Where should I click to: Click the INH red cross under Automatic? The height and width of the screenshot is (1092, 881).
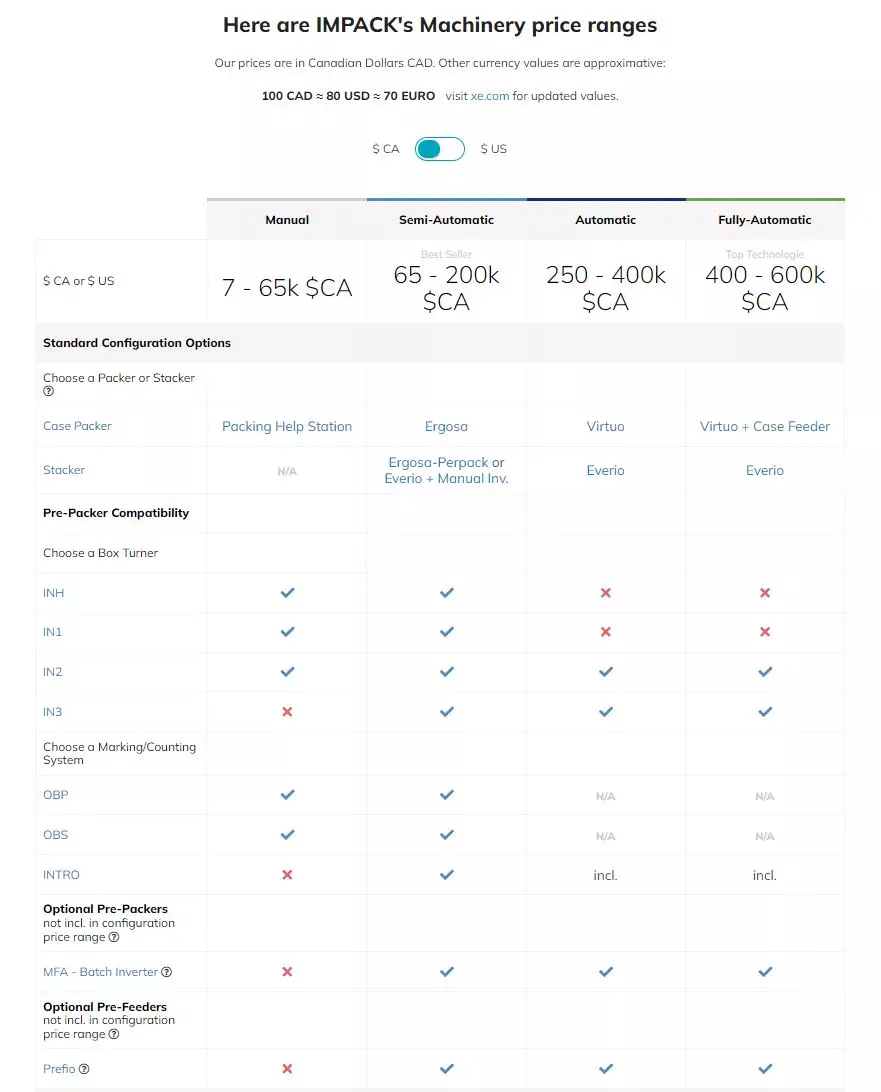click(605, 593)
